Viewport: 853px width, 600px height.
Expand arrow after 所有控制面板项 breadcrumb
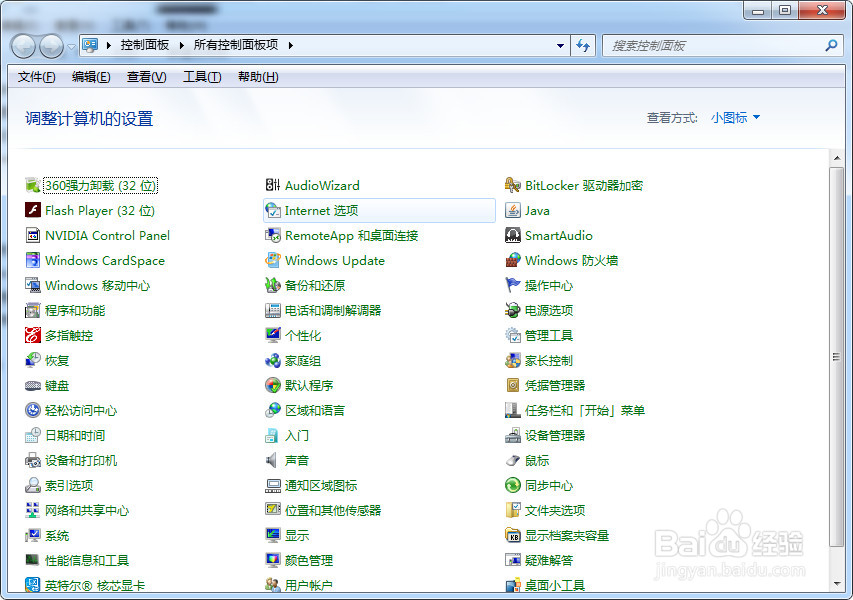coord(291,46)
